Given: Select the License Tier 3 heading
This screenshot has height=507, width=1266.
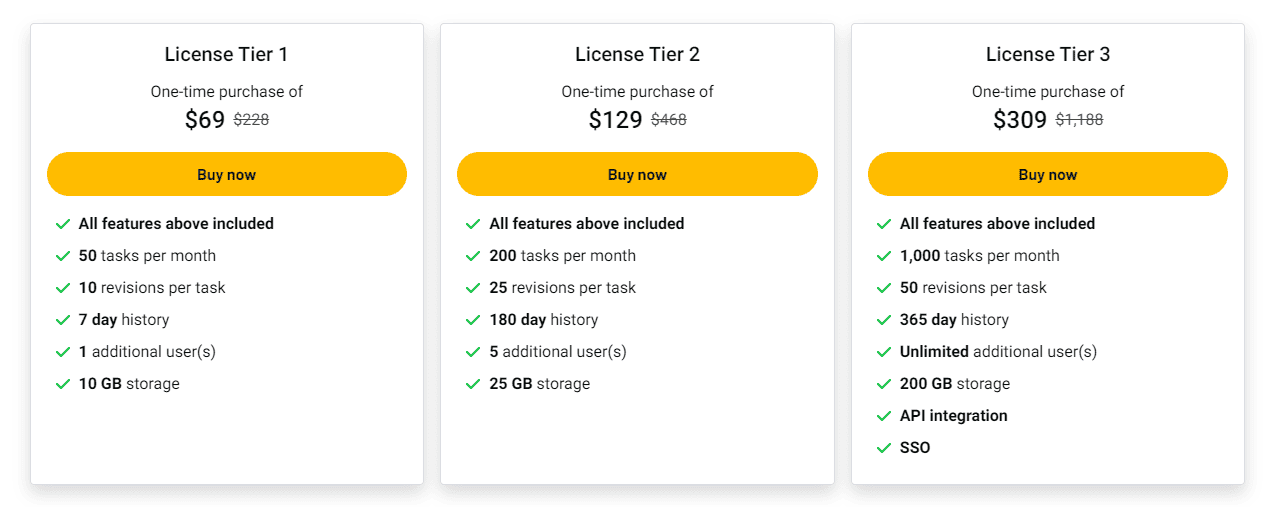Looking at the screenshot, I should [1047, 54].
